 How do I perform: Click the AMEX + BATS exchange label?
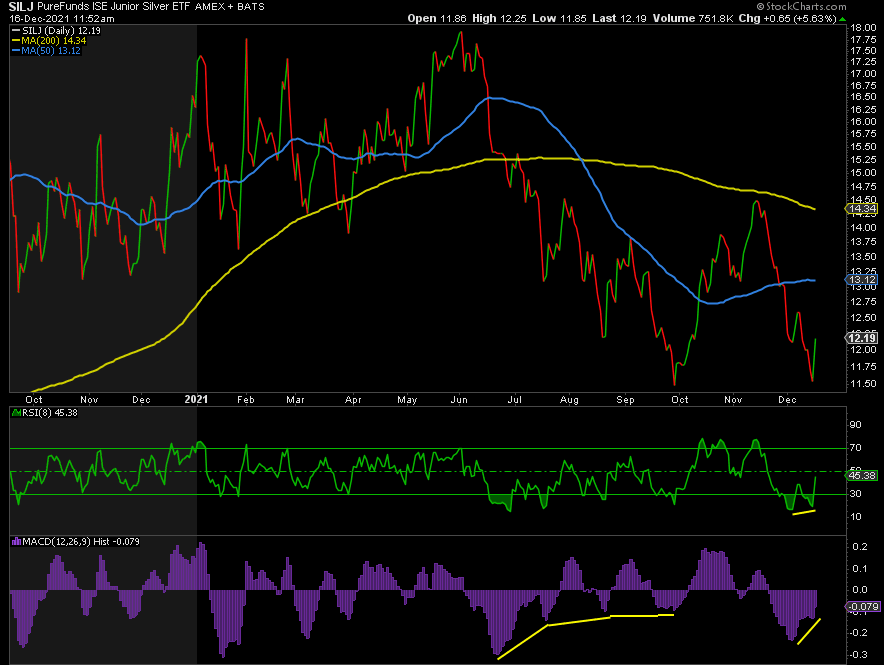(229, 7)
